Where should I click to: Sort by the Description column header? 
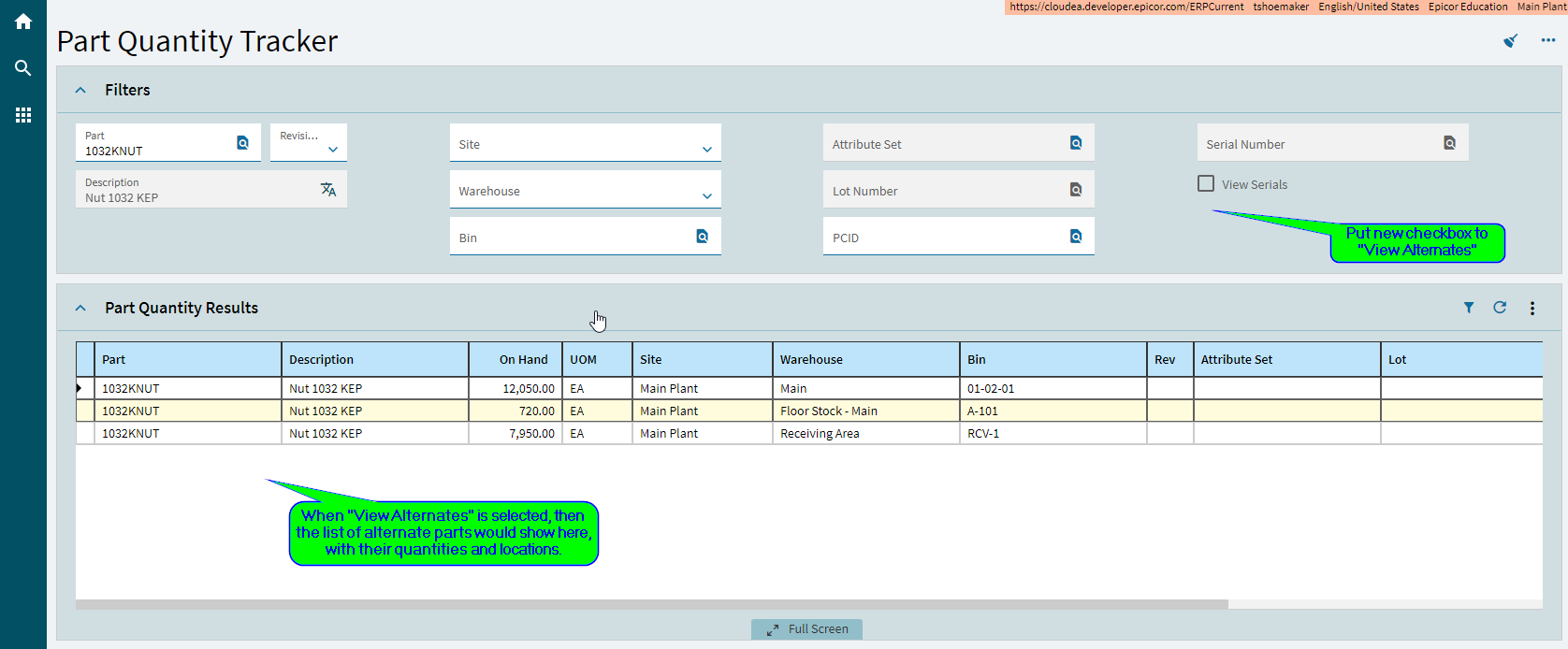pyautogui.click(x=375, y=359)
